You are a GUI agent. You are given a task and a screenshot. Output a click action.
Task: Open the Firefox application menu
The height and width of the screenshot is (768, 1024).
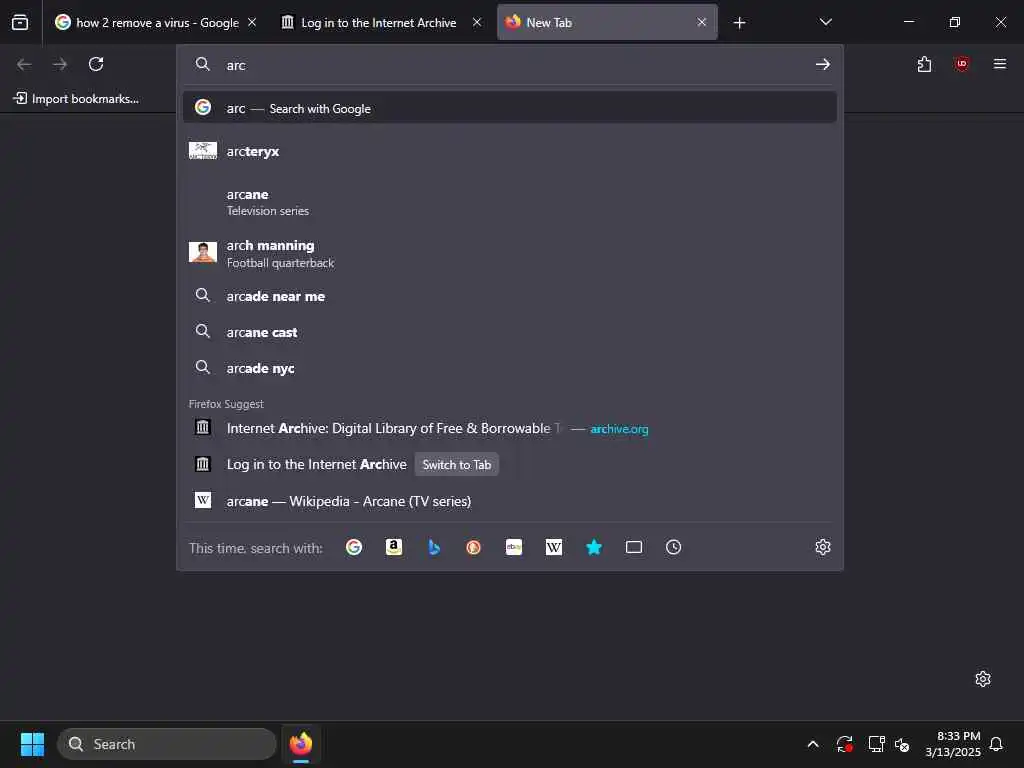pos(999,64)
